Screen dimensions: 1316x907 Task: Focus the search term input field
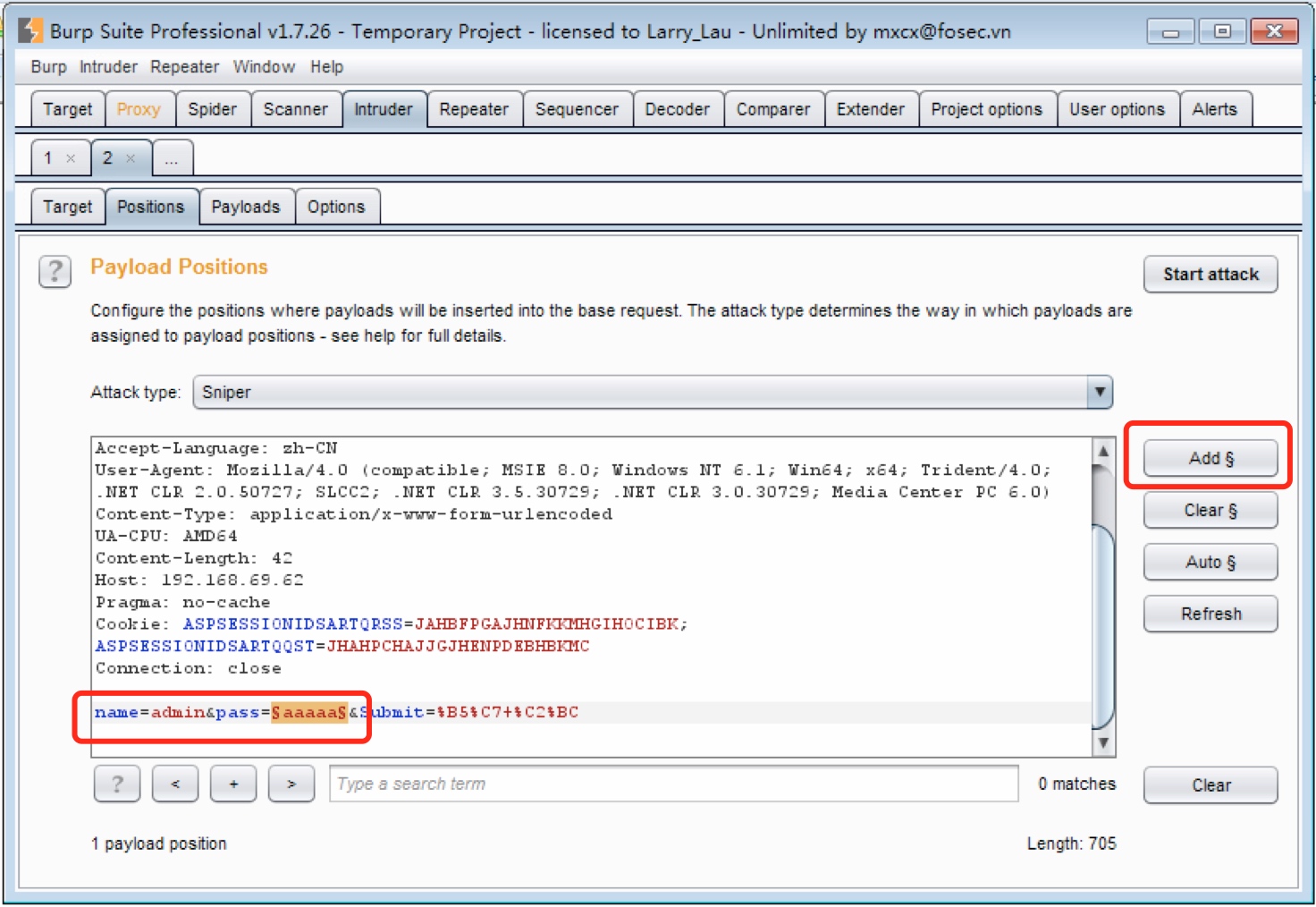674,784
